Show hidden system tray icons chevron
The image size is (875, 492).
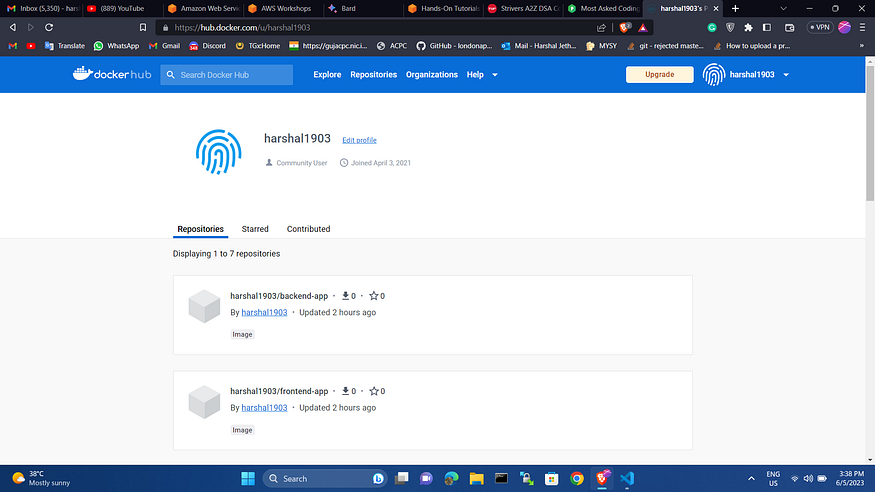751,479
